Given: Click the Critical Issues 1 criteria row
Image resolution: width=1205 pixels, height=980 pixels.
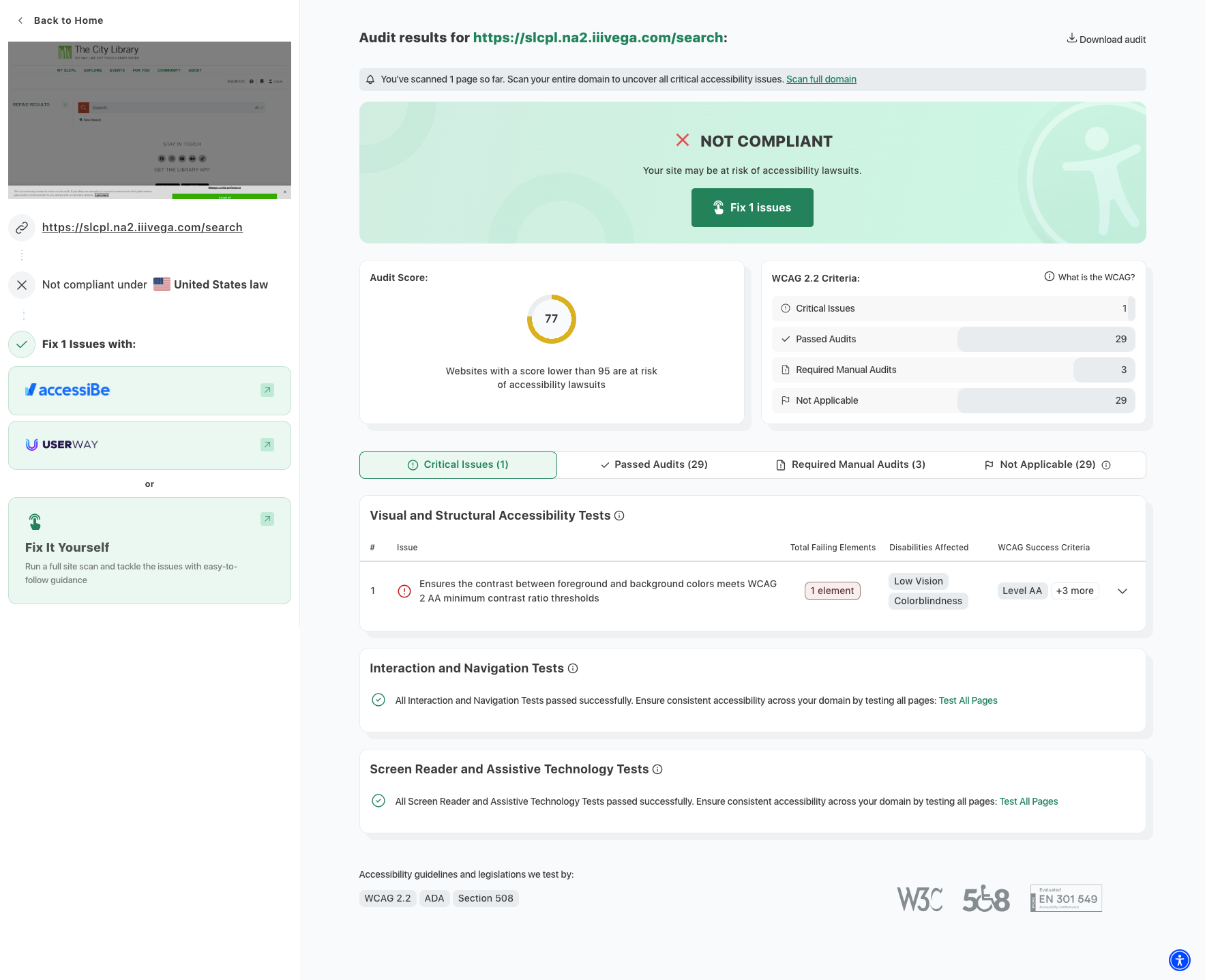Looking at the screenshot, I should (x=953, y=308).
